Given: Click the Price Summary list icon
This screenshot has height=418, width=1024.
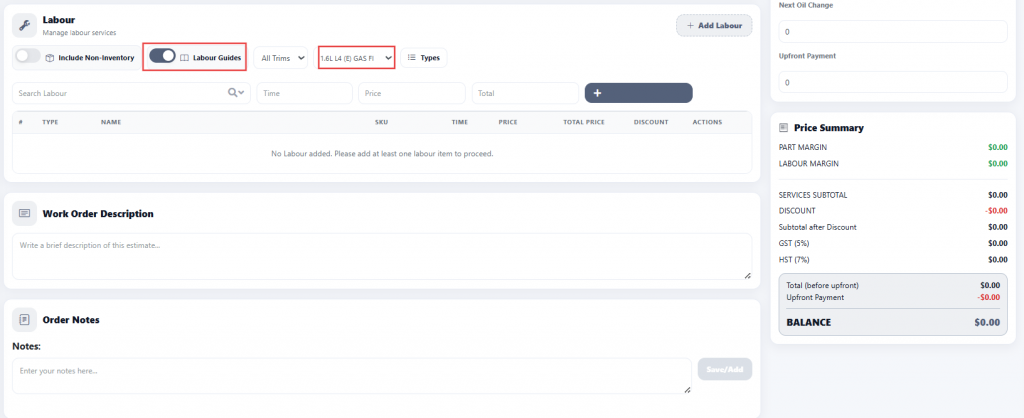Looking at the screenshot, I should [784, 128].
